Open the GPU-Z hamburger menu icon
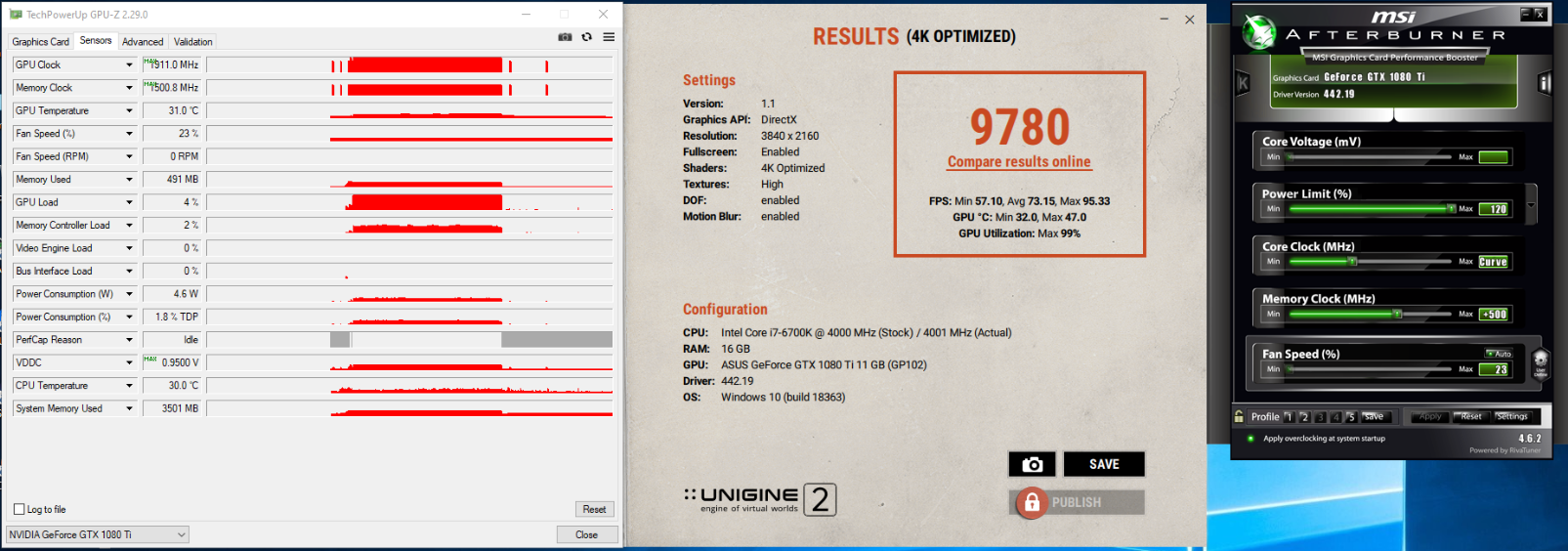This screenshot has width=1568, height=551. (609, 37)
